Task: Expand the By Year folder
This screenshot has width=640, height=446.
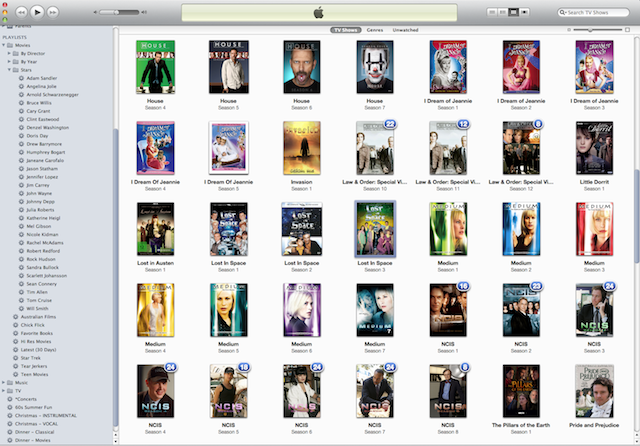Action: [9, 62]
